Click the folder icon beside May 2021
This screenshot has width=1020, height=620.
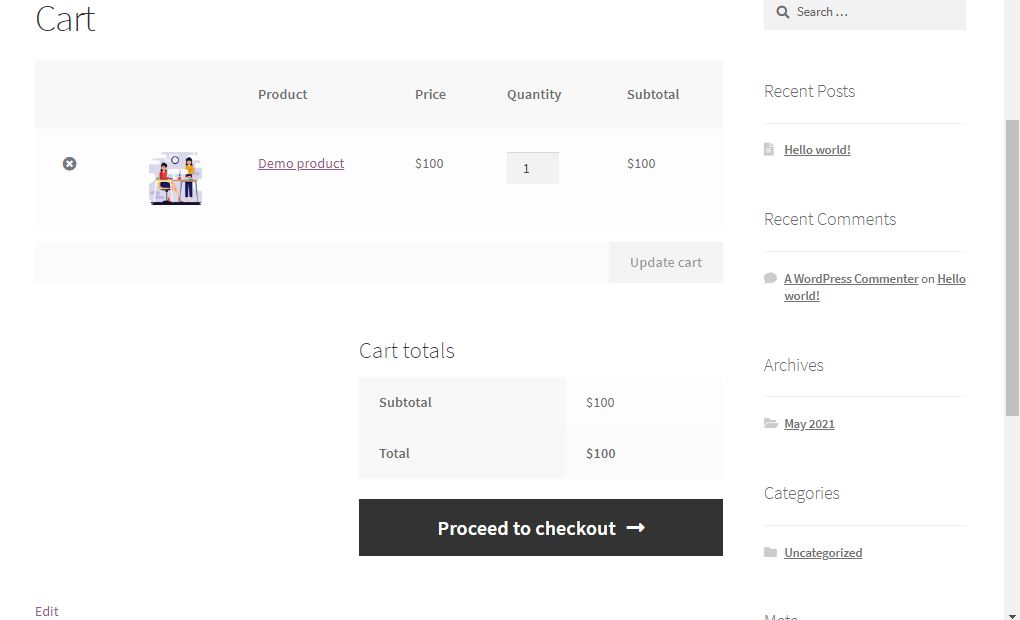[x=770, y=424]
